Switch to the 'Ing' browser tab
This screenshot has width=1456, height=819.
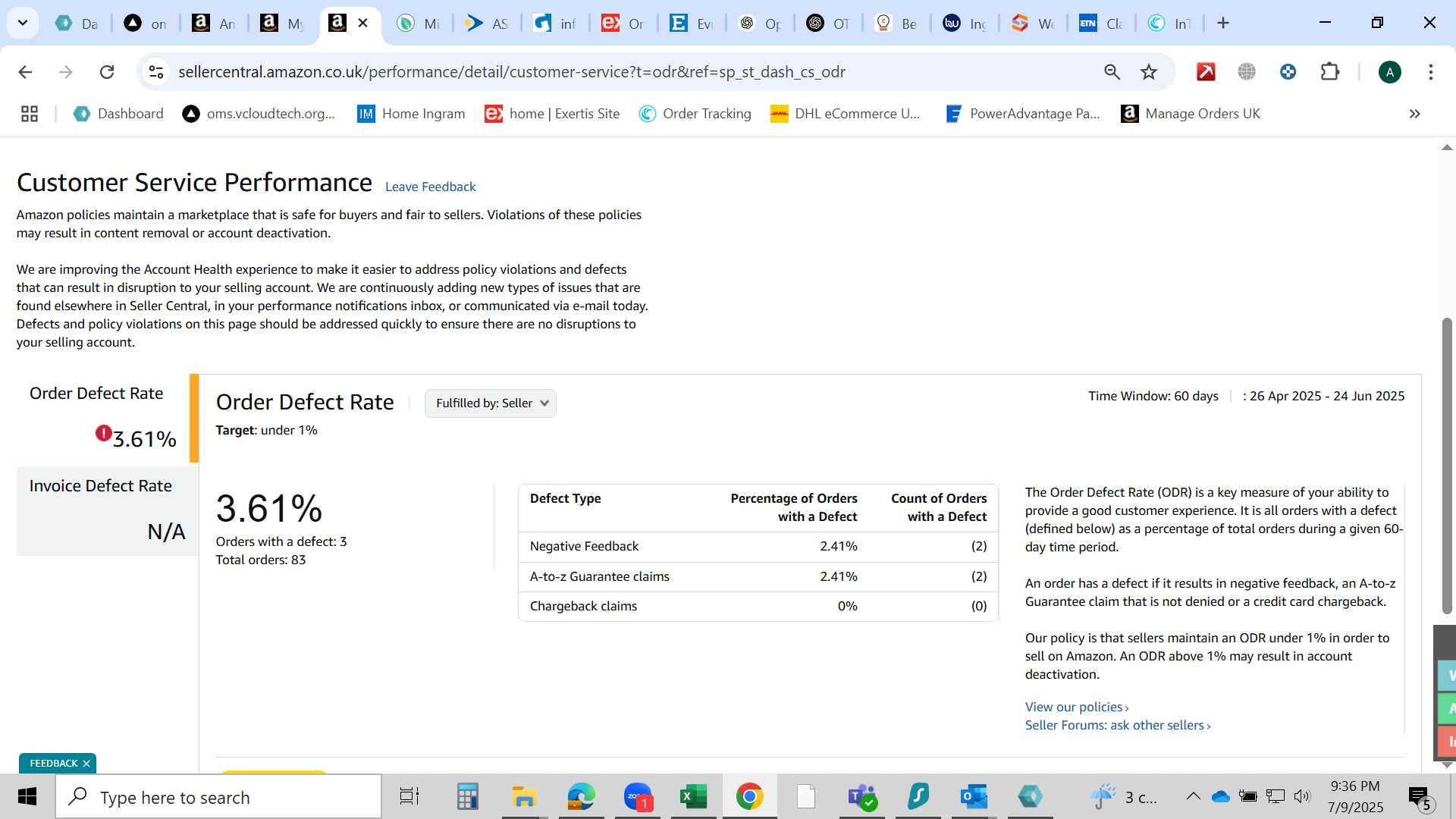click(x=964, y=24)
